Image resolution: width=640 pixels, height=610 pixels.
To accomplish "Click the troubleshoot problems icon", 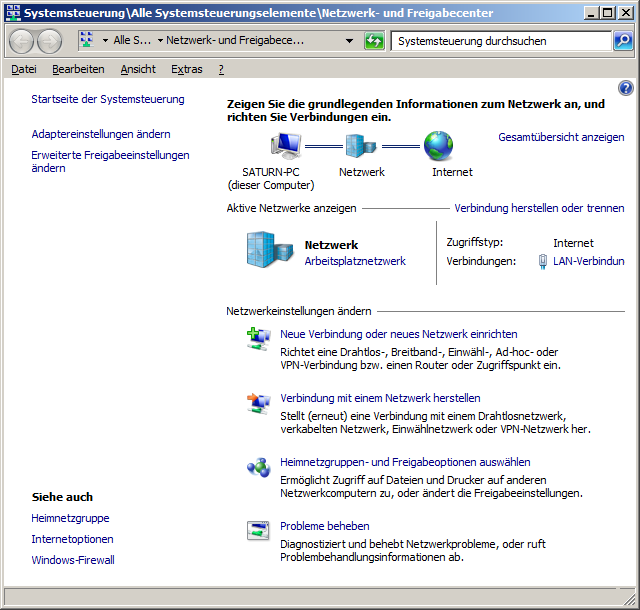I will (258, 531).
